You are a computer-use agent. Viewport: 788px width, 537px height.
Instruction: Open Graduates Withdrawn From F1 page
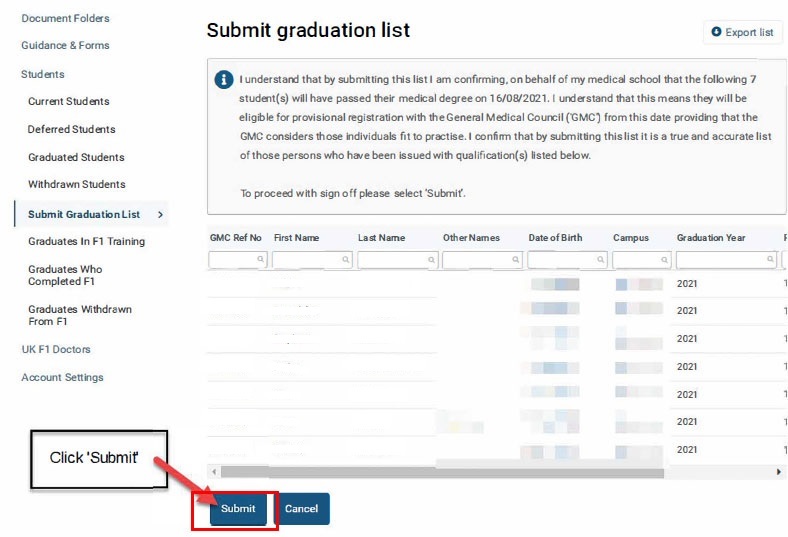coord(80,315)
